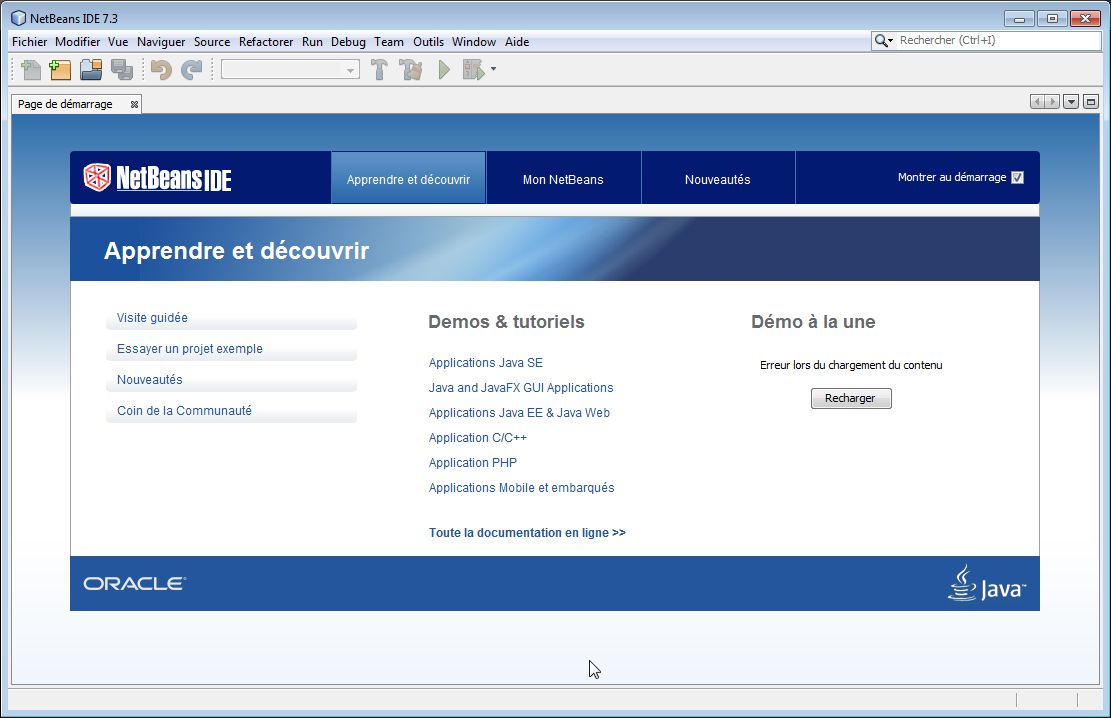Open the Source menu
Screen dimensions: 1111x718
point(212,42)
